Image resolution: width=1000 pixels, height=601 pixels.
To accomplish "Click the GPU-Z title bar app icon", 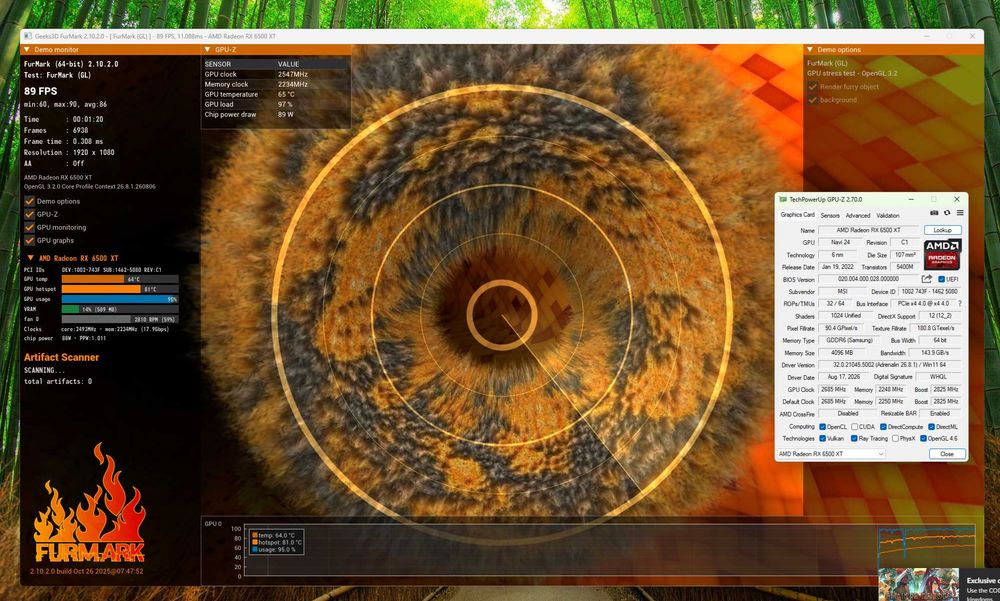I will tap(783, 200).
